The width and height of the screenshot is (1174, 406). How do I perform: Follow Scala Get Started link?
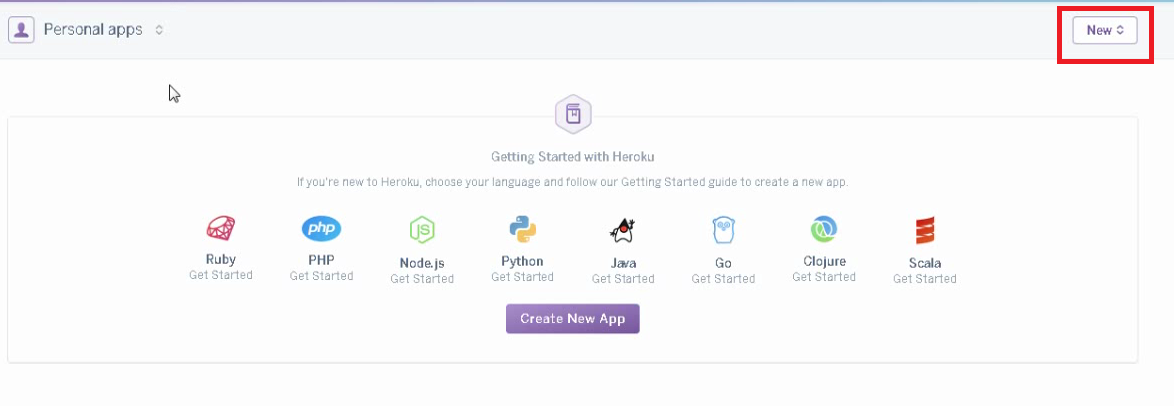point(924,279)
